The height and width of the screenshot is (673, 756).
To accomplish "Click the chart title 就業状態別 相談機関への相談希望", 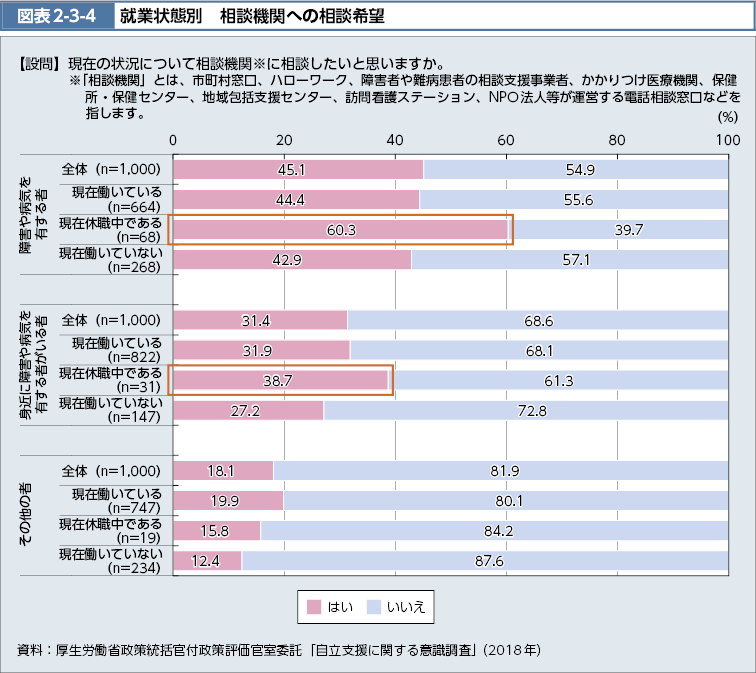I will tap(250, 17).
